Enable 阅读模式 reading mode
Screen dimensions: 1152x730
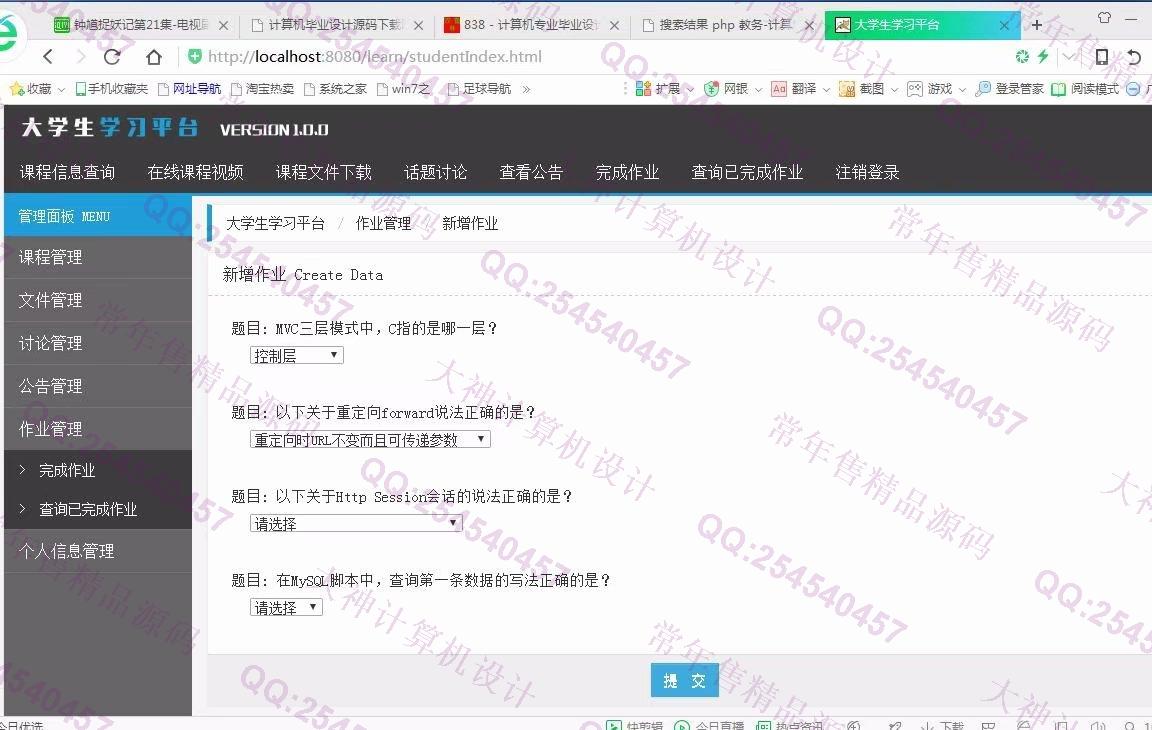point(1085,89)
